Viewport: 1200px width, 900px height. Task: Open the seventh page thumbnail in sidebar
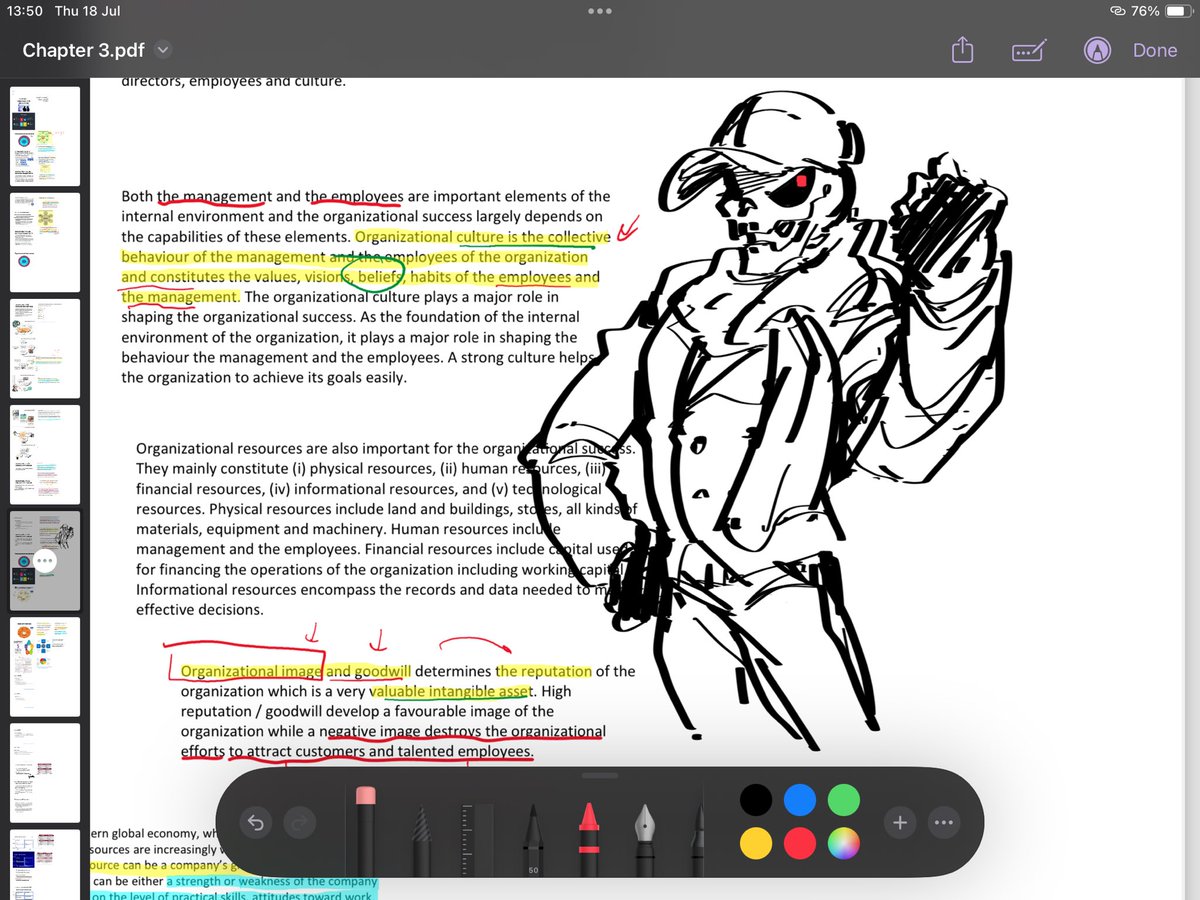(45, 772)
